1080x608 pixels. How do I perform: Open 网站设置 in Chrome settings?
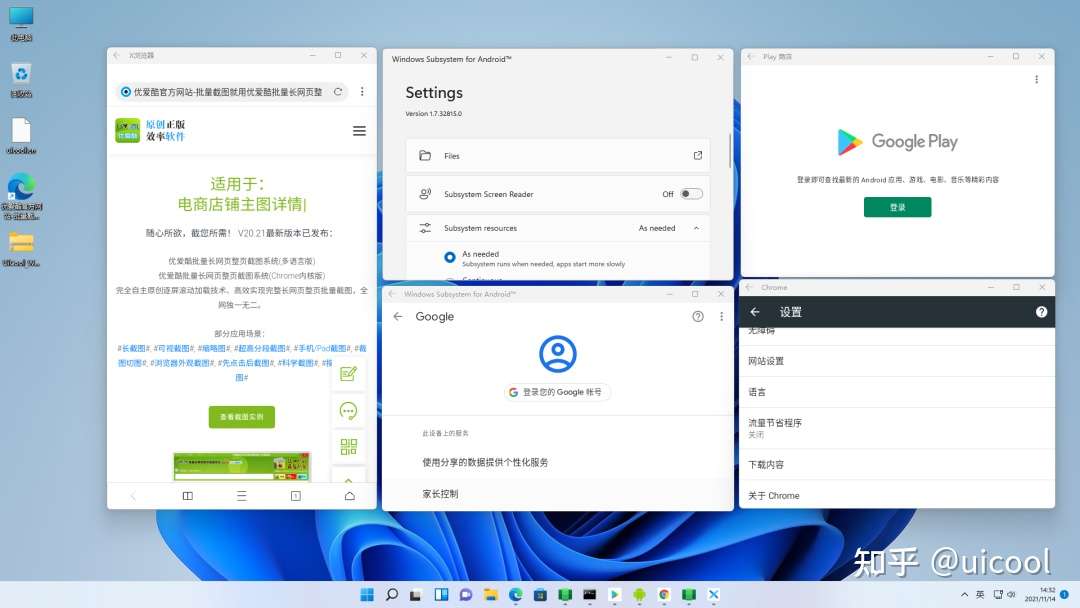[x=897, y=361]
